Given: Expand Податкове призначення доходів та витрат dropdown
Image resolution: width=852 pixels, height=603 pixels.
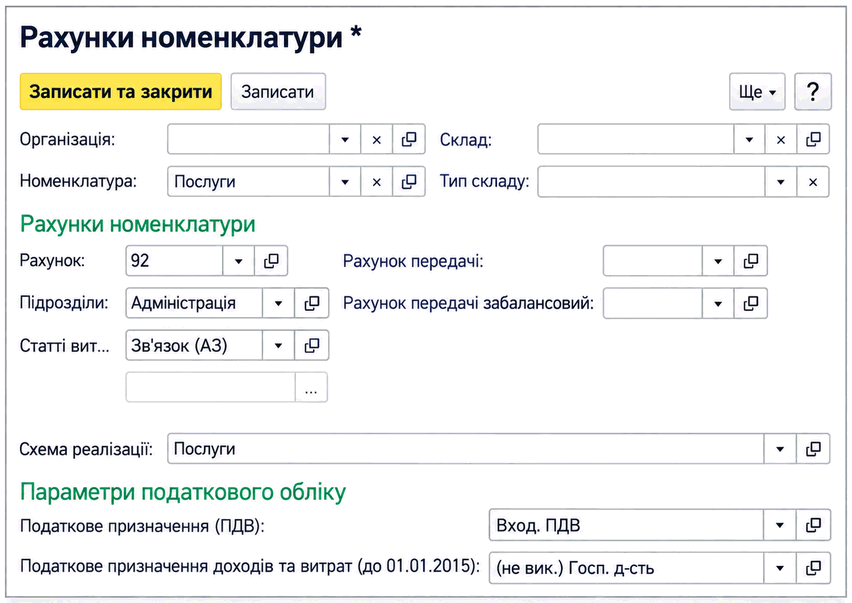Looking at the screenshot, I should (x=780, y=568).
